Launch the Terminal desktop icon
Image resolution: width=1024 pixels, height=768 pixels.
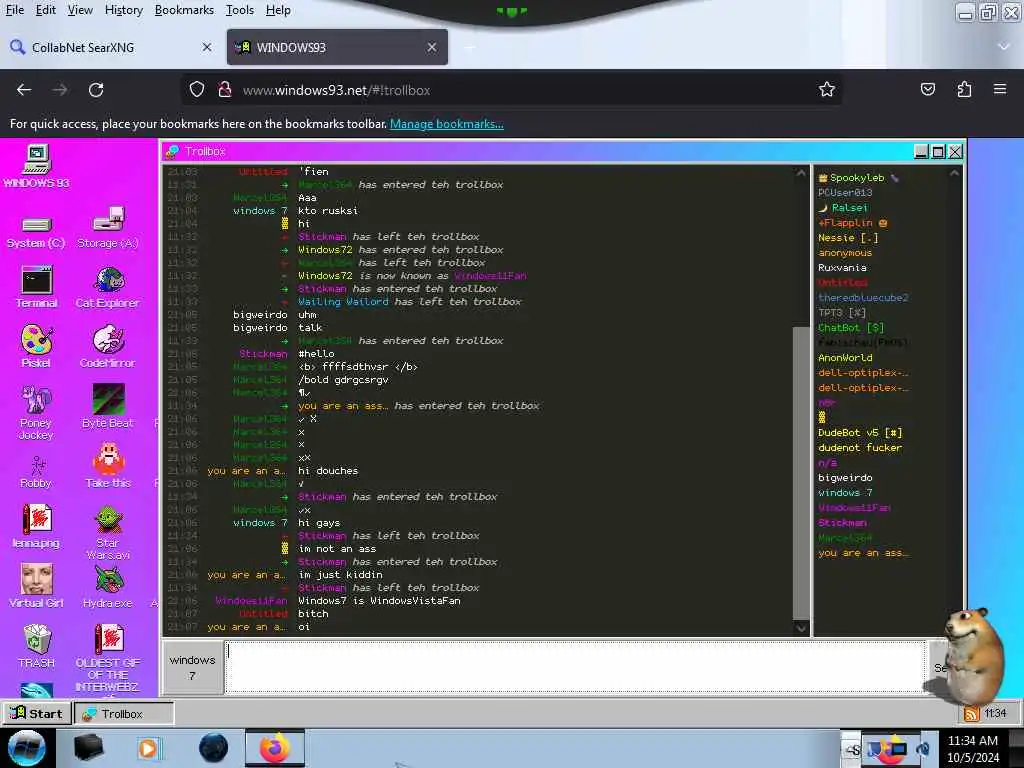37,287
